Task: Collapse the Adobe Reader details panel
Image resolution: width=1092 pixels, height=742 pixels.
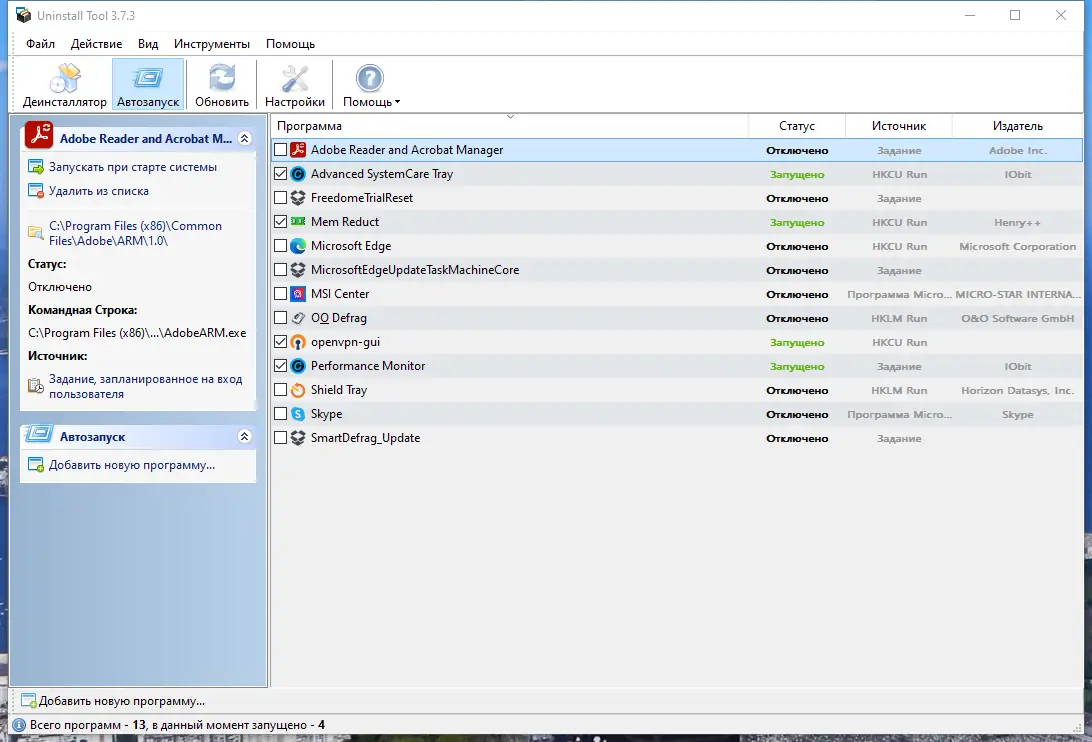Action: (244, 139)
